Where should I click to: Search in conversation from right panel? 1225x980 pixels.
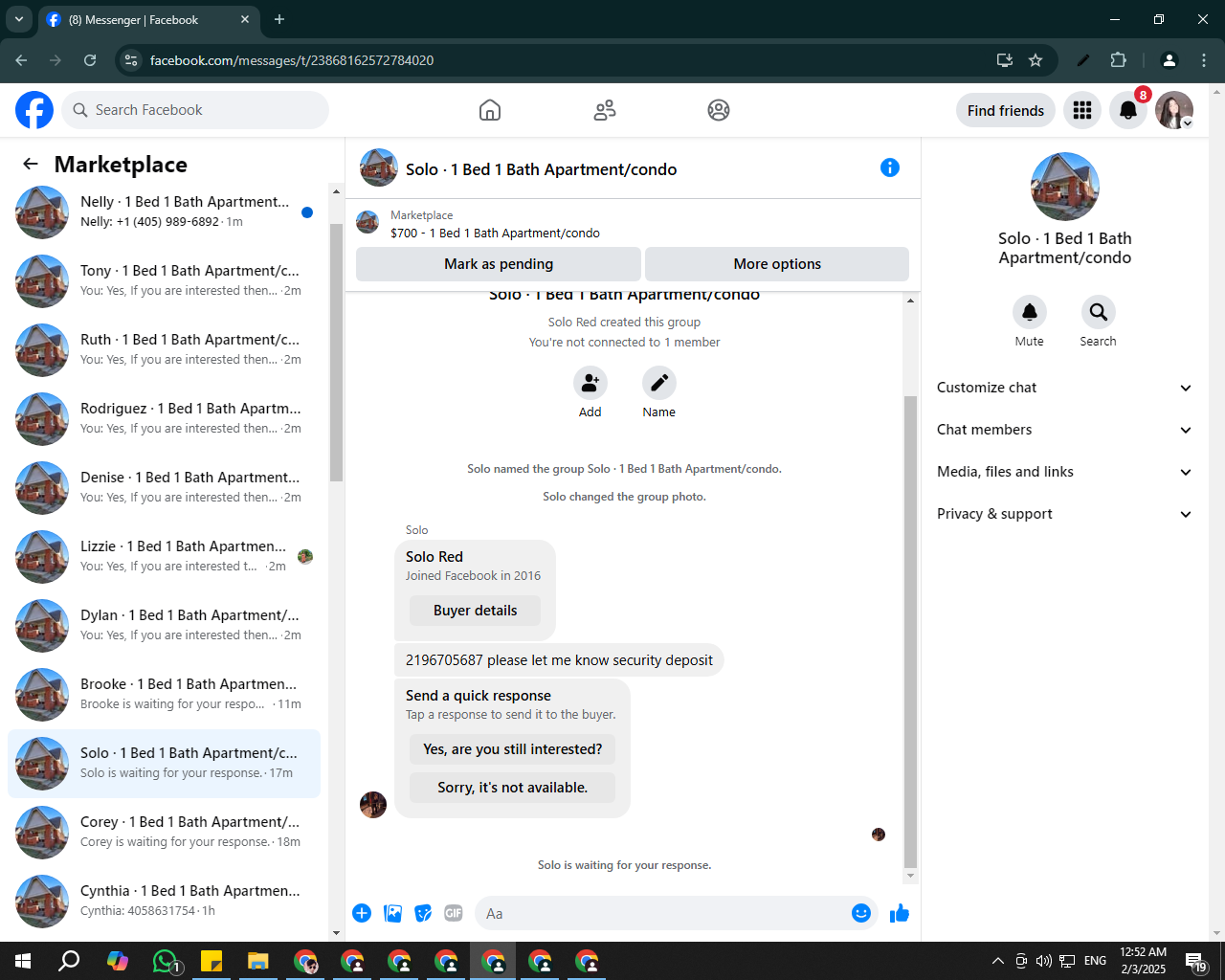[1098, 312]
